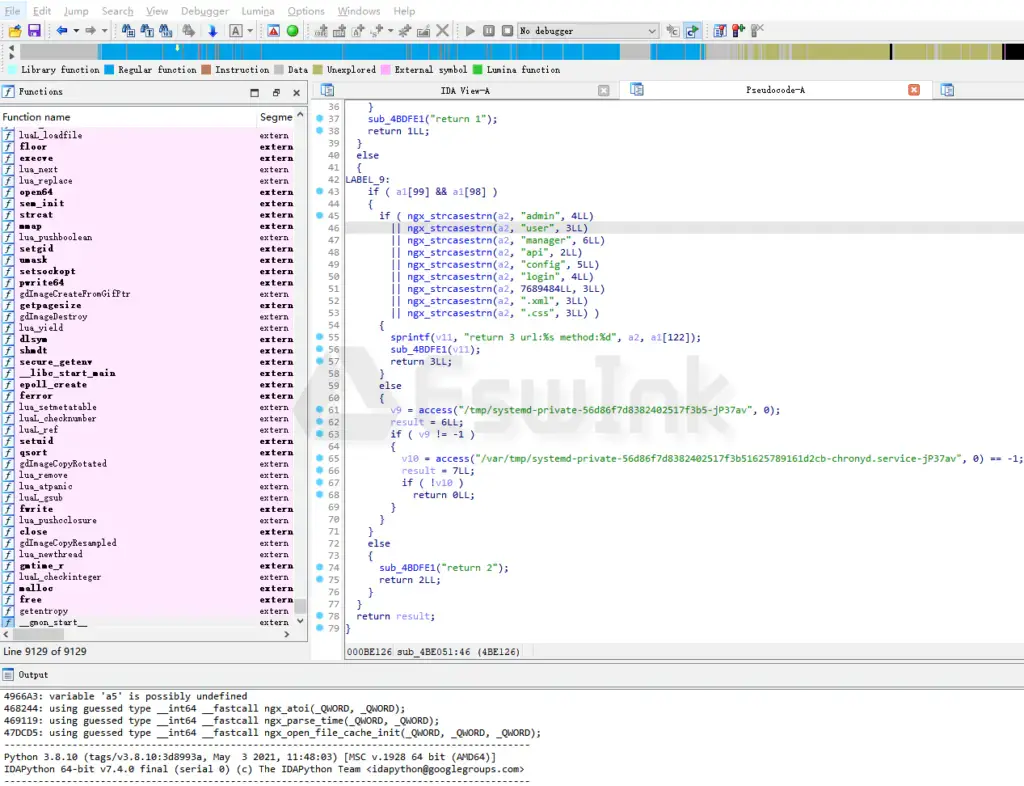The image size is (1024, 786).
Task: Open back navigation history dropdown arrow
Action: (x=76, y=31)
